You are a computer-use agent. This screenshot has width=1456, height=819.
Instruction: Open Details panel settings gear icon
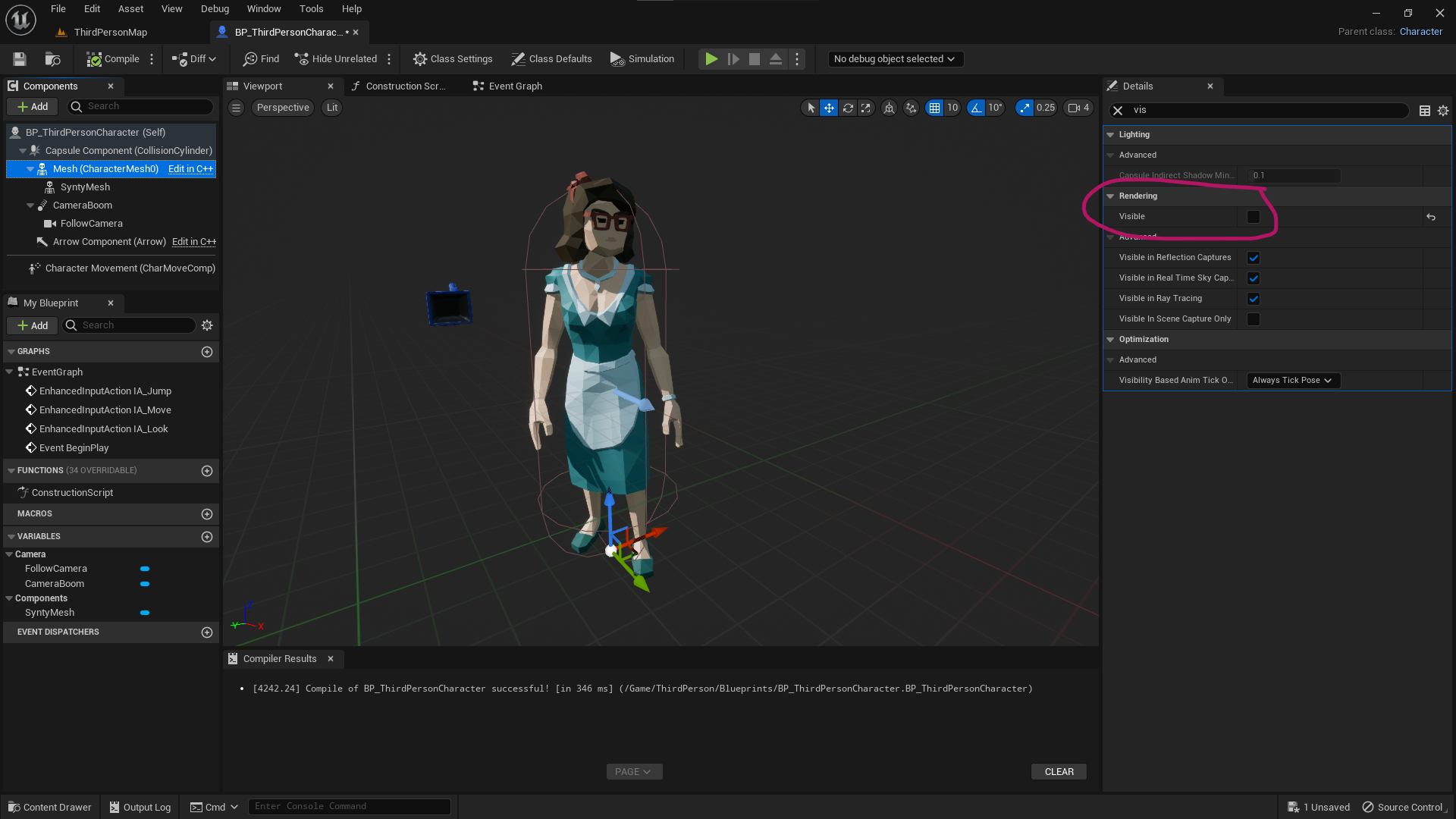(x=1443, y=111)
